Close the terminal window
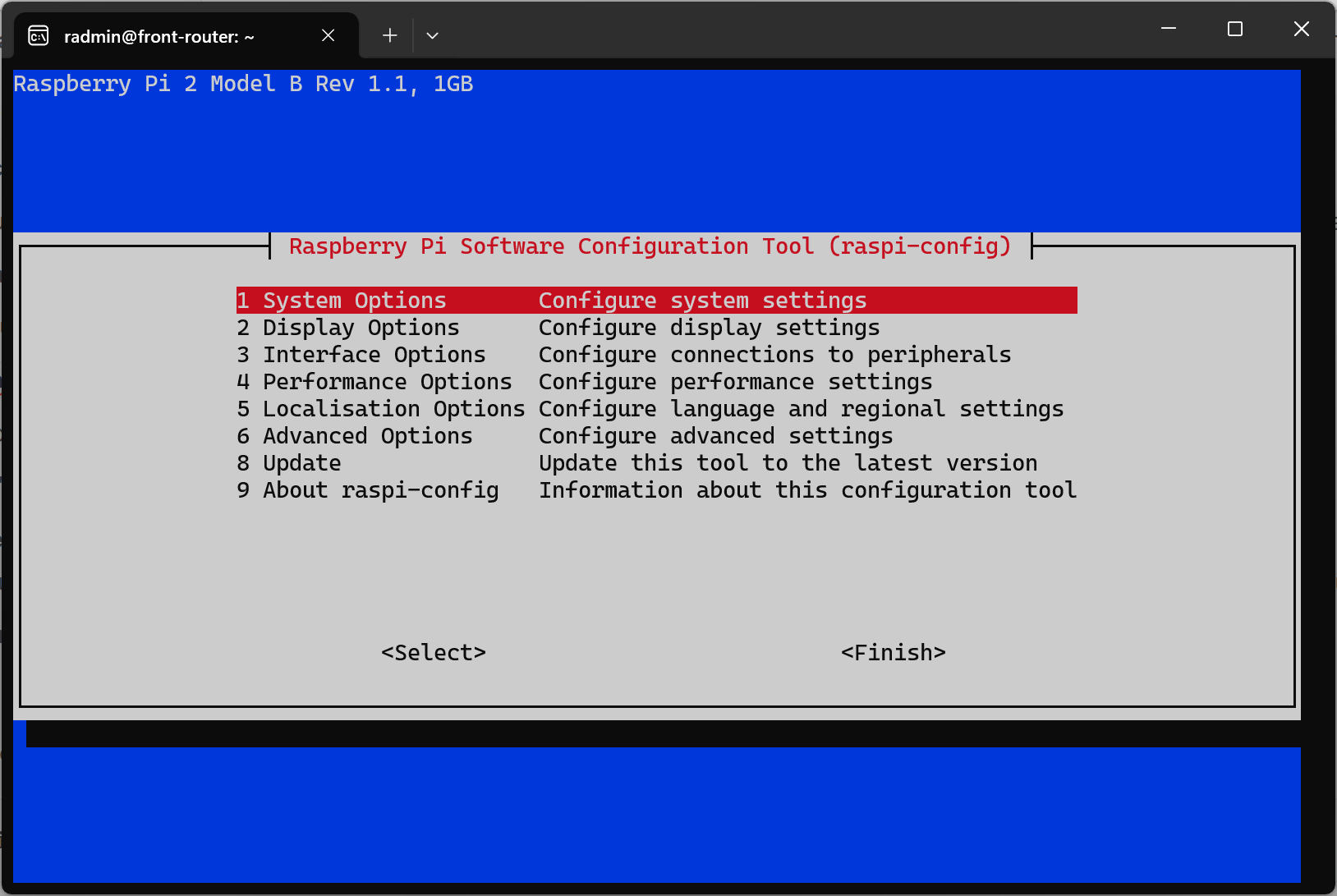 pos(1301,29)
